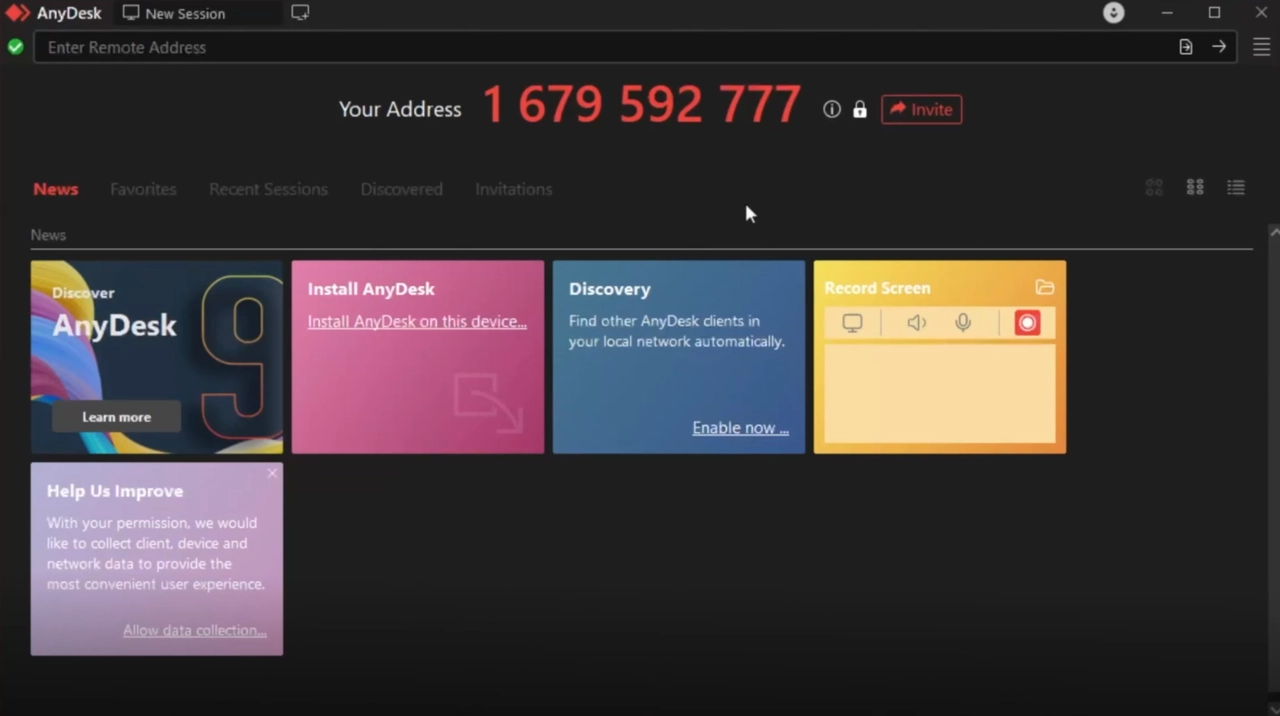Screen dimensions: 1280x716
Task: Click the hamburger menu icon
Action: [1261, 47]
